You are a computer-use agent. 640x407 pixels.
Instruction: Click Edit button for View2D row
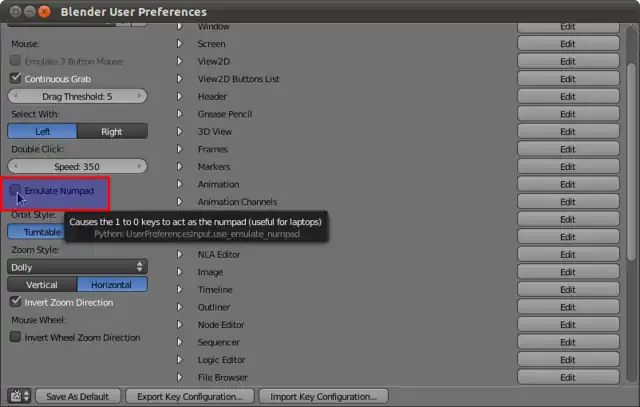point(568,61)
